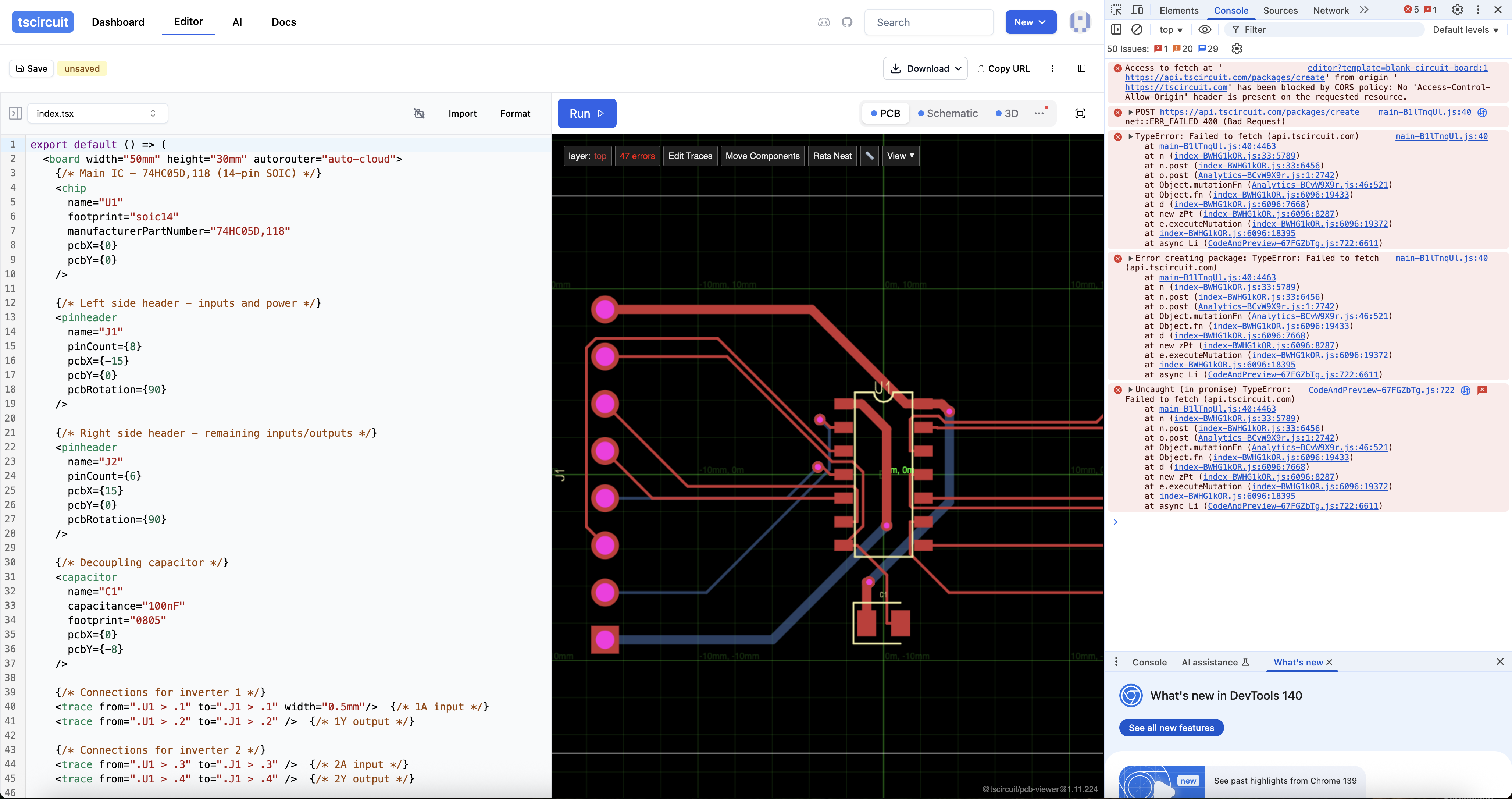Click the Discord icon in header
This screenshot has height=799, width=1512.
click(x=824, y=22)
